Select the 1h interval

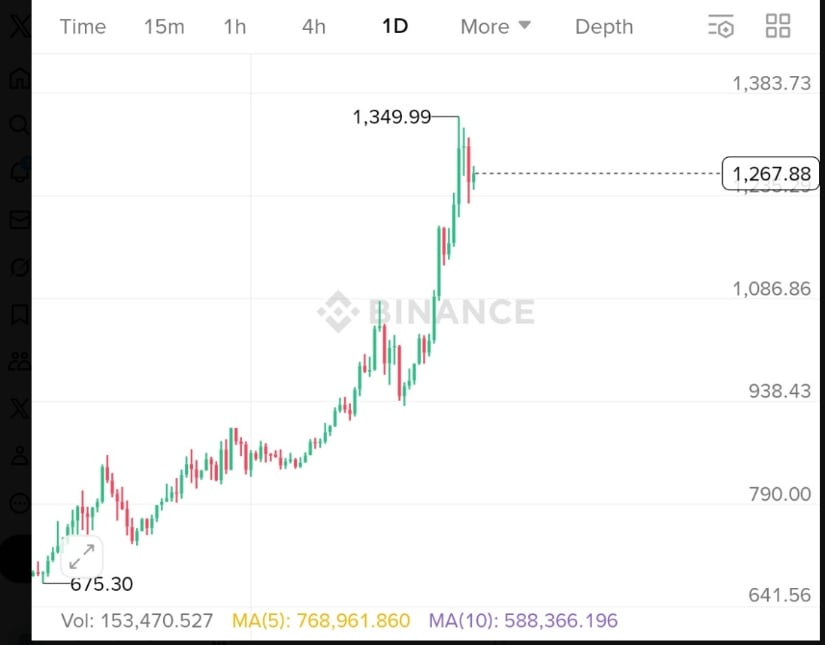click(x=235, y=27)
